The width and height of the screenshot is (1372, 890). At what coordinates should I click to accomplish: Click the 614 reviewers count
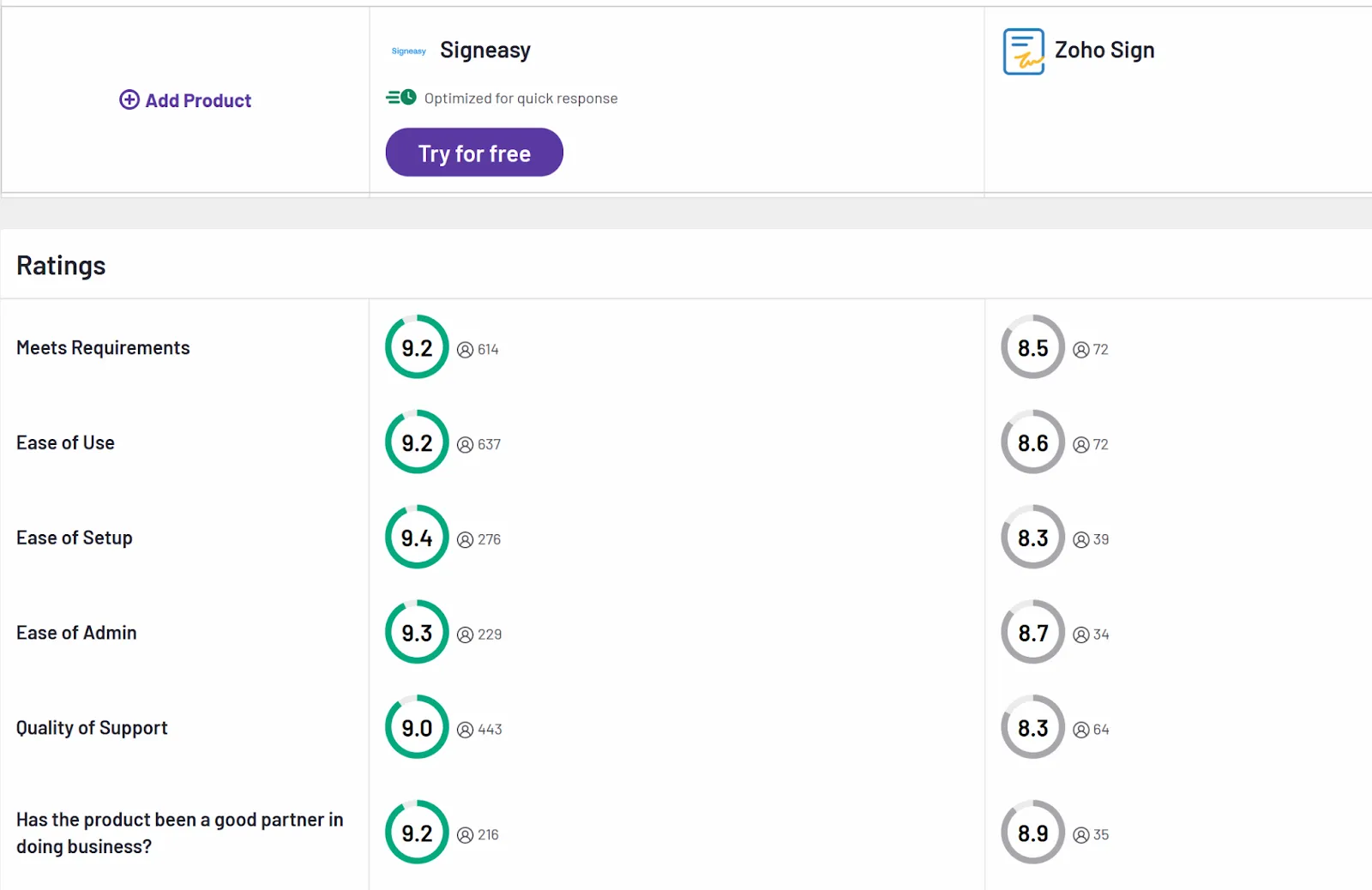pyautogui.click(x=488, y=350)
